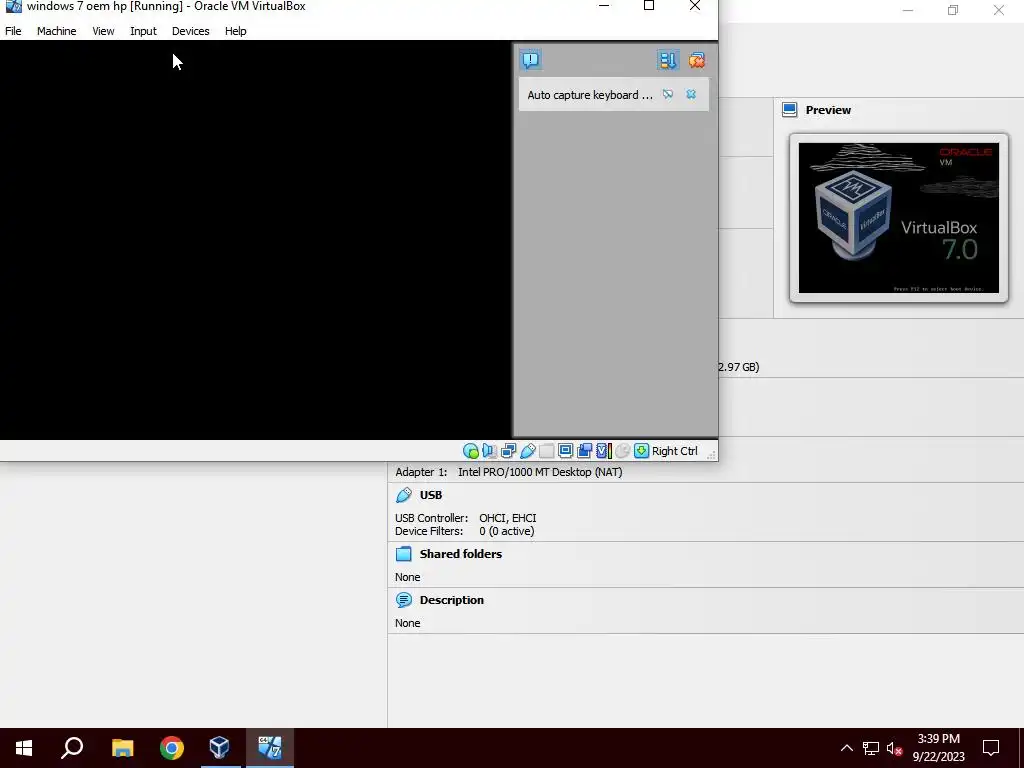The image size is (1024, 768).
Task: Open the View menu
Action: [x=103, y=31]
